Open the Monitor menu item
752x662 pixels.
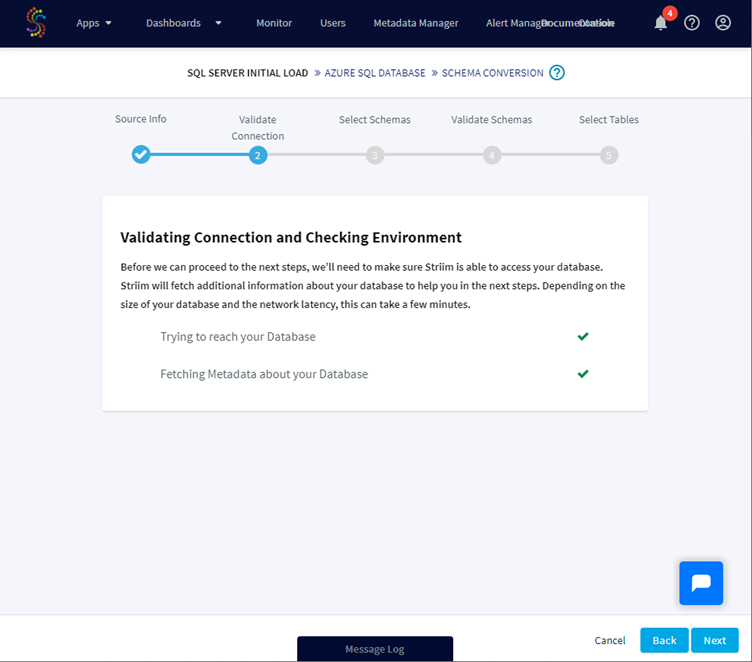coord(274,23)
